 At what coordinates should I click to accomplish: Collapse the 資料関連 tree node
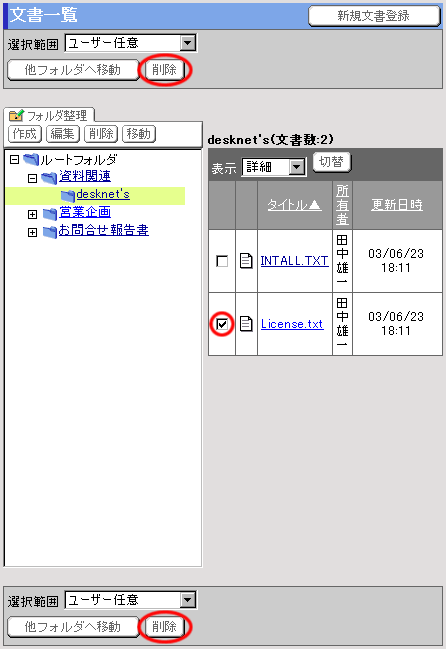(32, 178)
